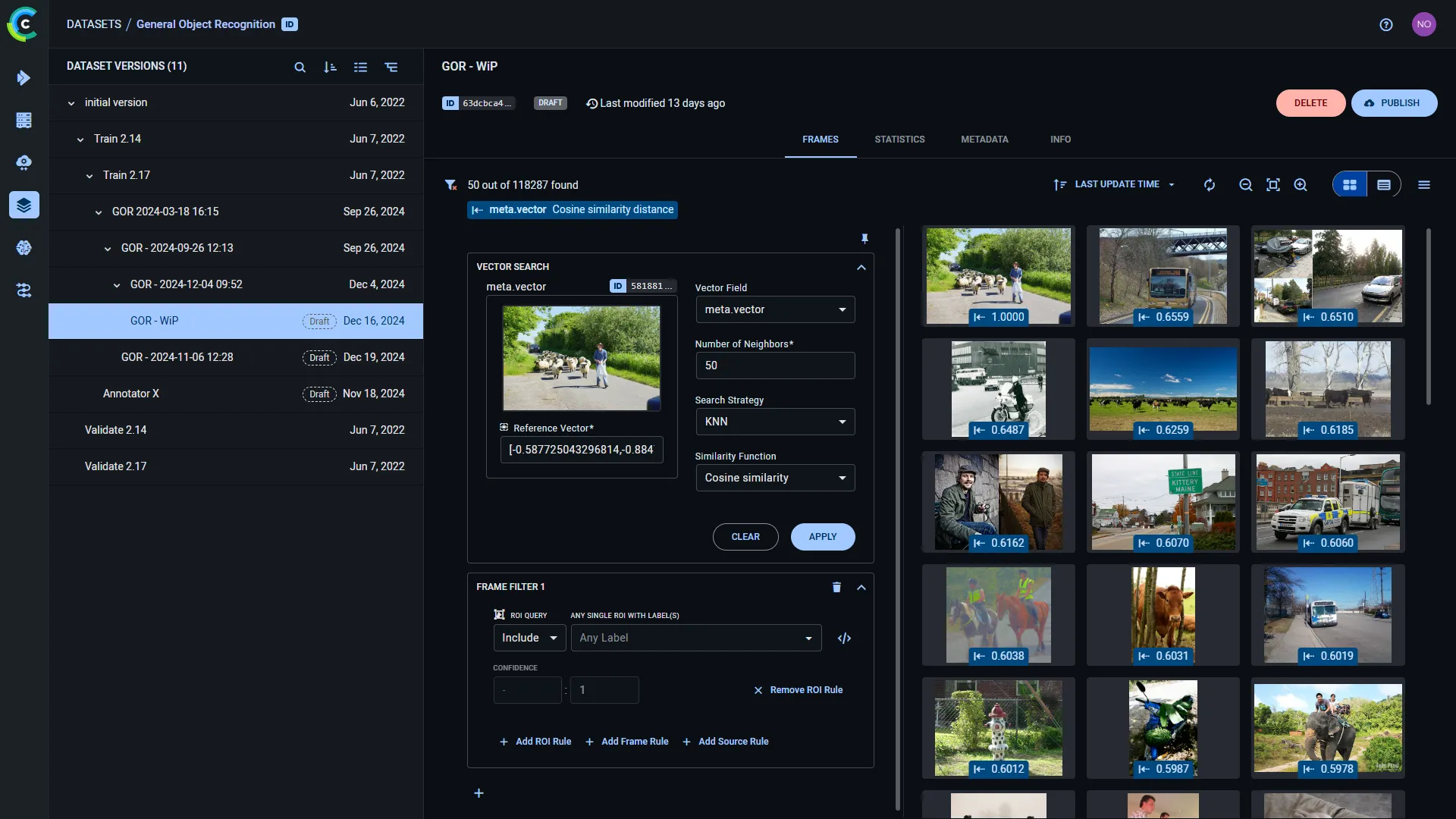Open the Vector Field meta.vector dropdown
Viewport: 1456px width, 819px height.
coord(775,309)
